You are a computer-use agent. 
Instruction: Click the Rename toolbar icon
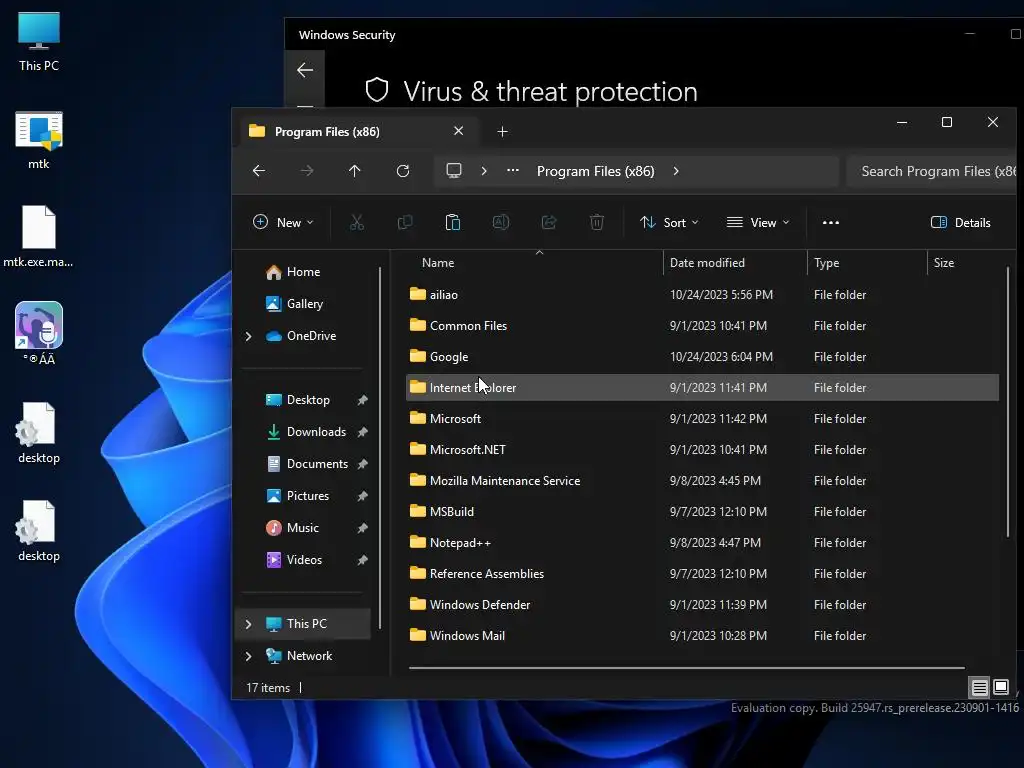501,223
